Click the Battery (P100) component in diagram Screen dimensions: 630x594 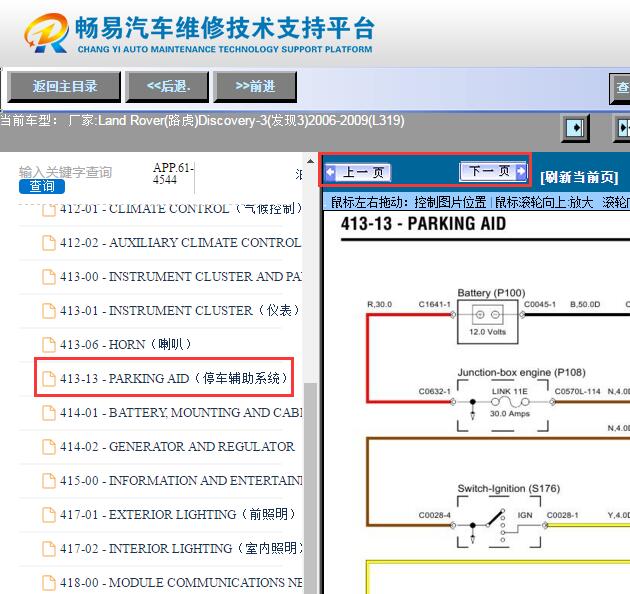coord(487,322)
